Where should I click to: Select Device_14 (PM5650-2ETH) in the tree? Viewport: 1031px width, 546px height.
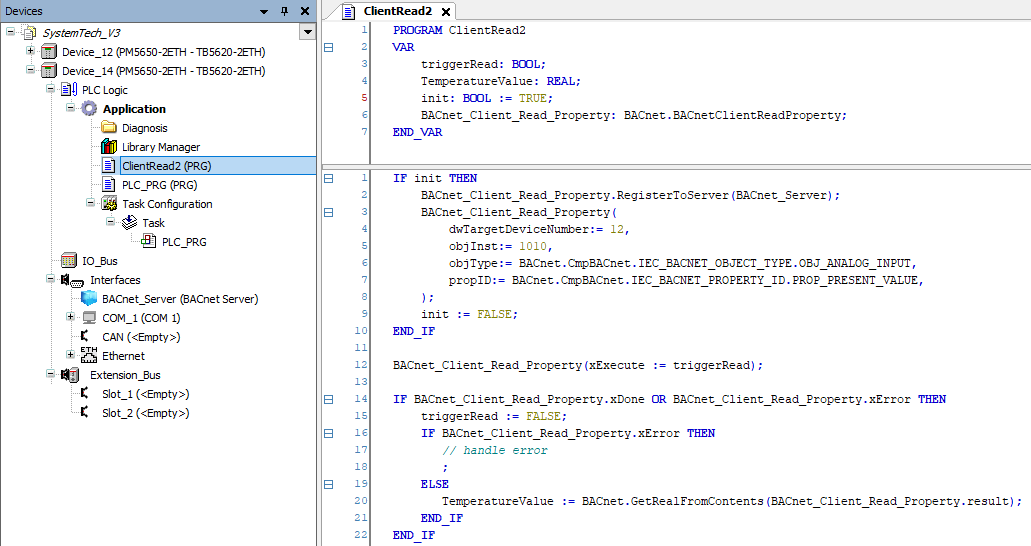point(164,70)
